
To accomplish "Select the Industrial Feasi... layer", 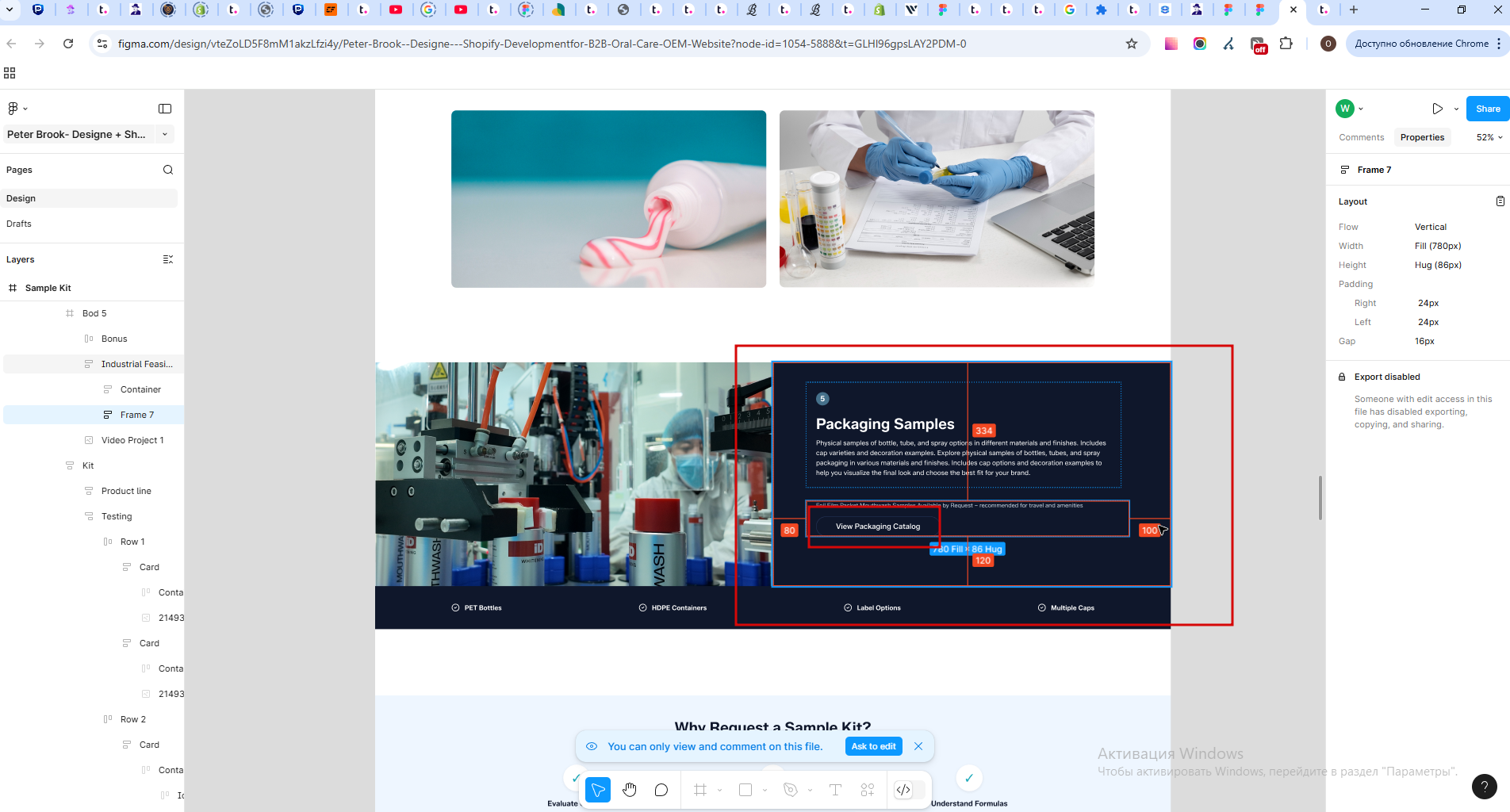I will pyautogui.click(x=94, y=364).
